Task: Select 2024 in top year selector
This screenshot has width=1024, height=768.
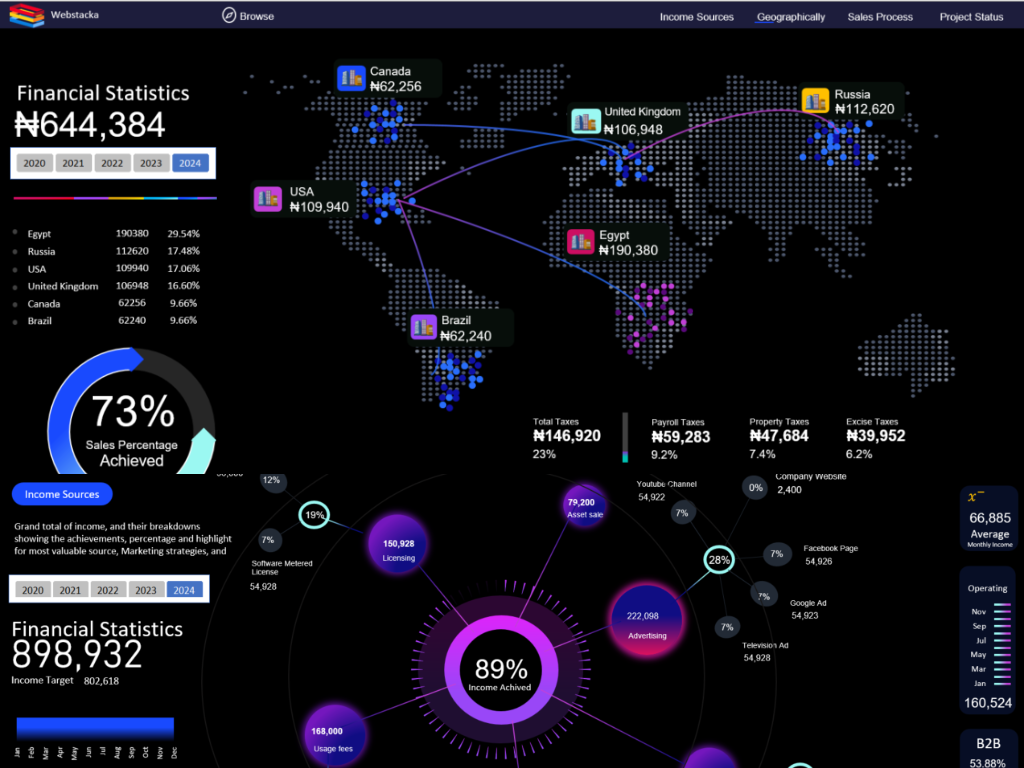Action: coord(190,163)
